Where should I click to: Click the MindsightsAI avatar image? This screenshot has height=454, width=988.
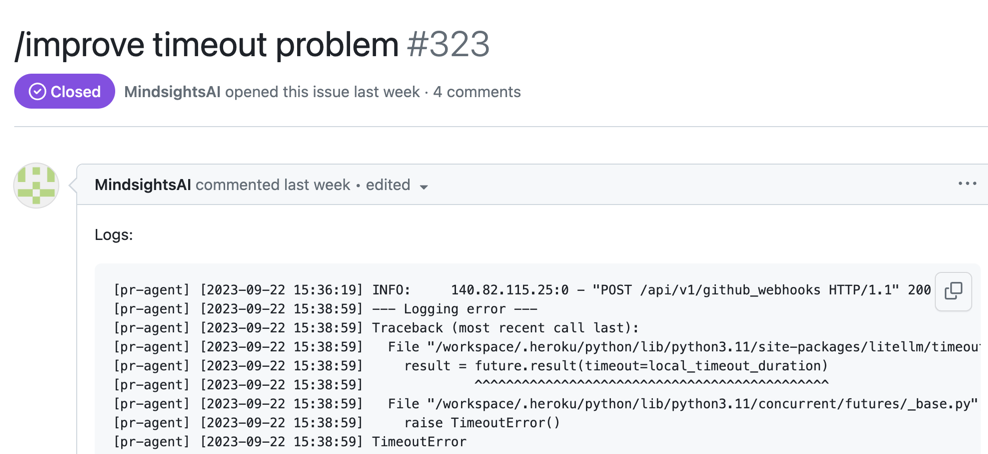tap(36, 185)
